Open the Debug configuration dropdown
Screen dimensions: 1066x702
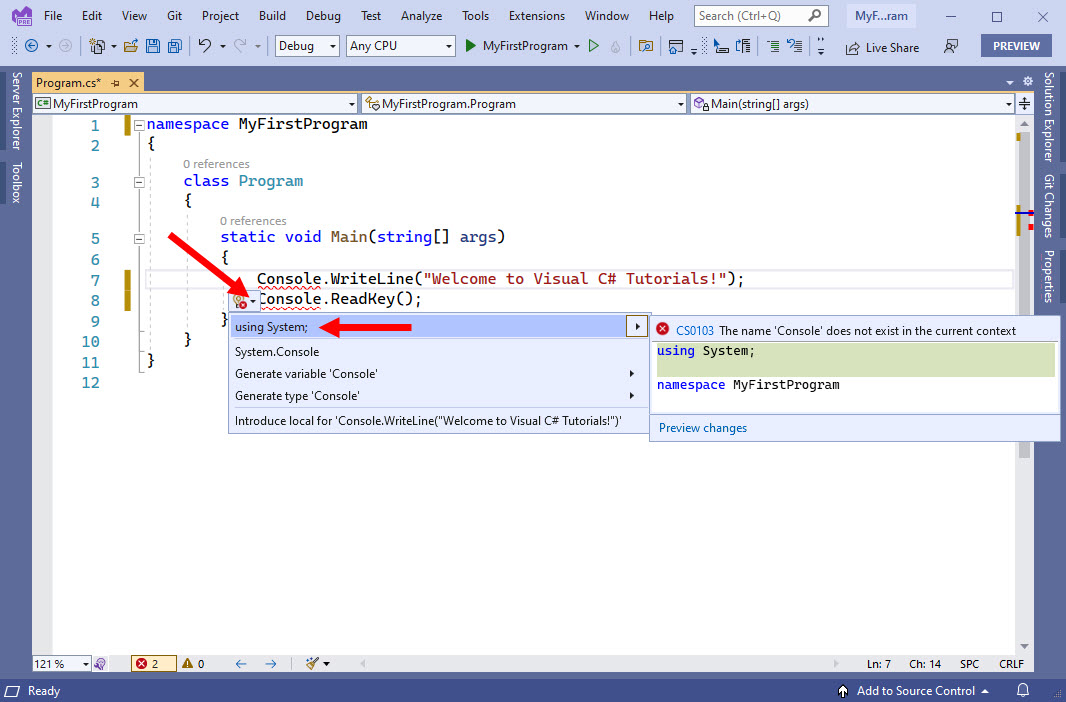305,46
